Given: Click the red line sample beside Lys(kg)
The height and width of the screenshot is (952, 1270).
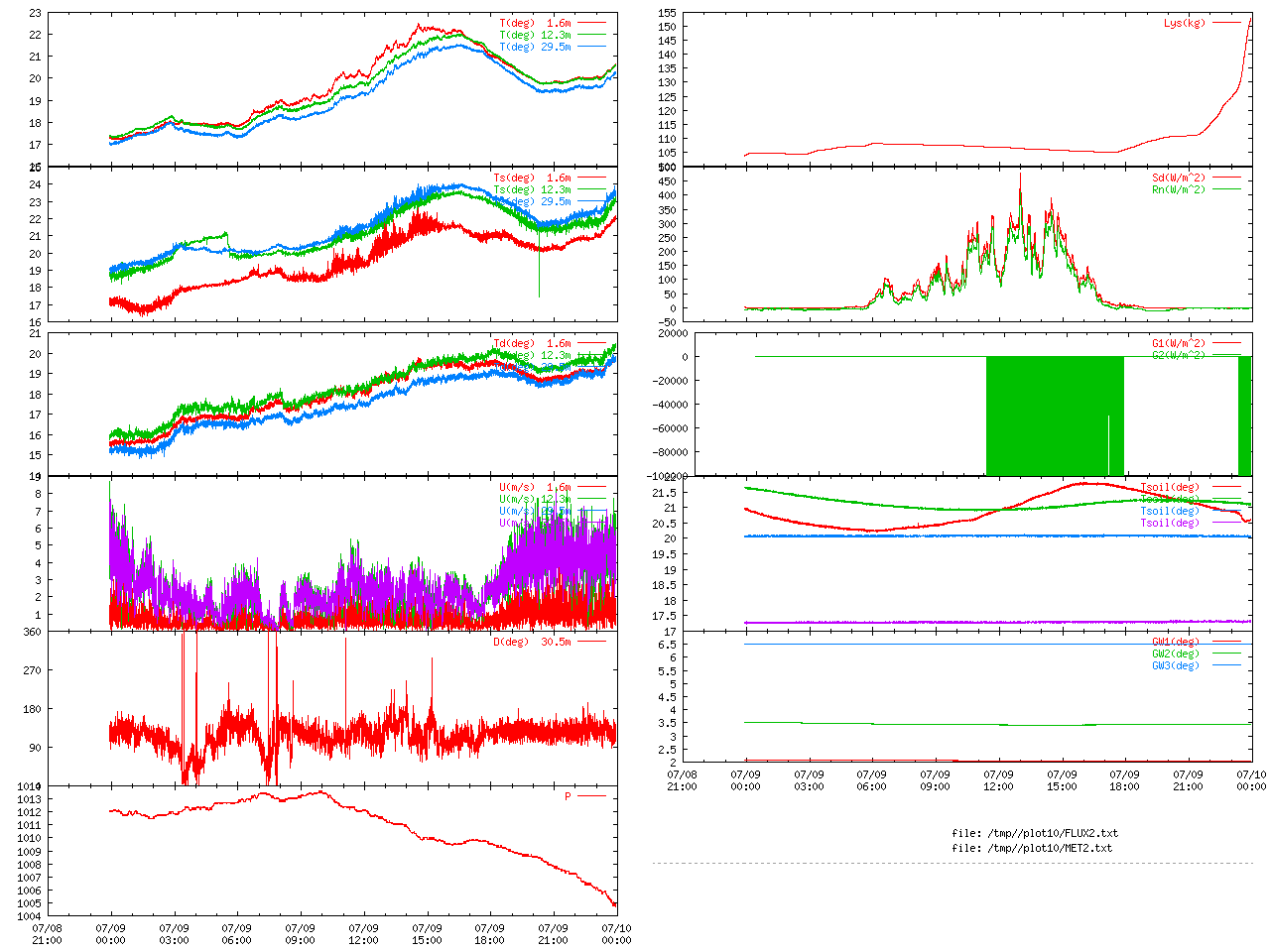Looking at the screenshot, I should click(x=1226, y=22).
